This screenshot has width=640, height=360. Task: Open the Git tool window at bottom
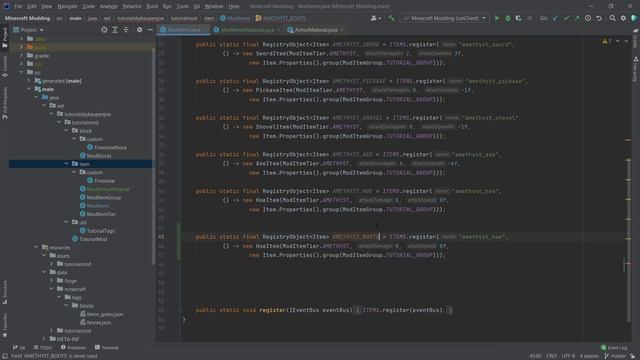[x=19, y=348]
